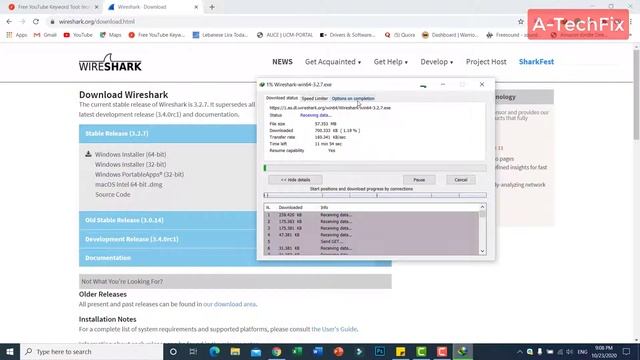Viewport: 640px width, 360px height.
Task: Open Apps shortcut in bookmarks bar
Action: [17, 35]
